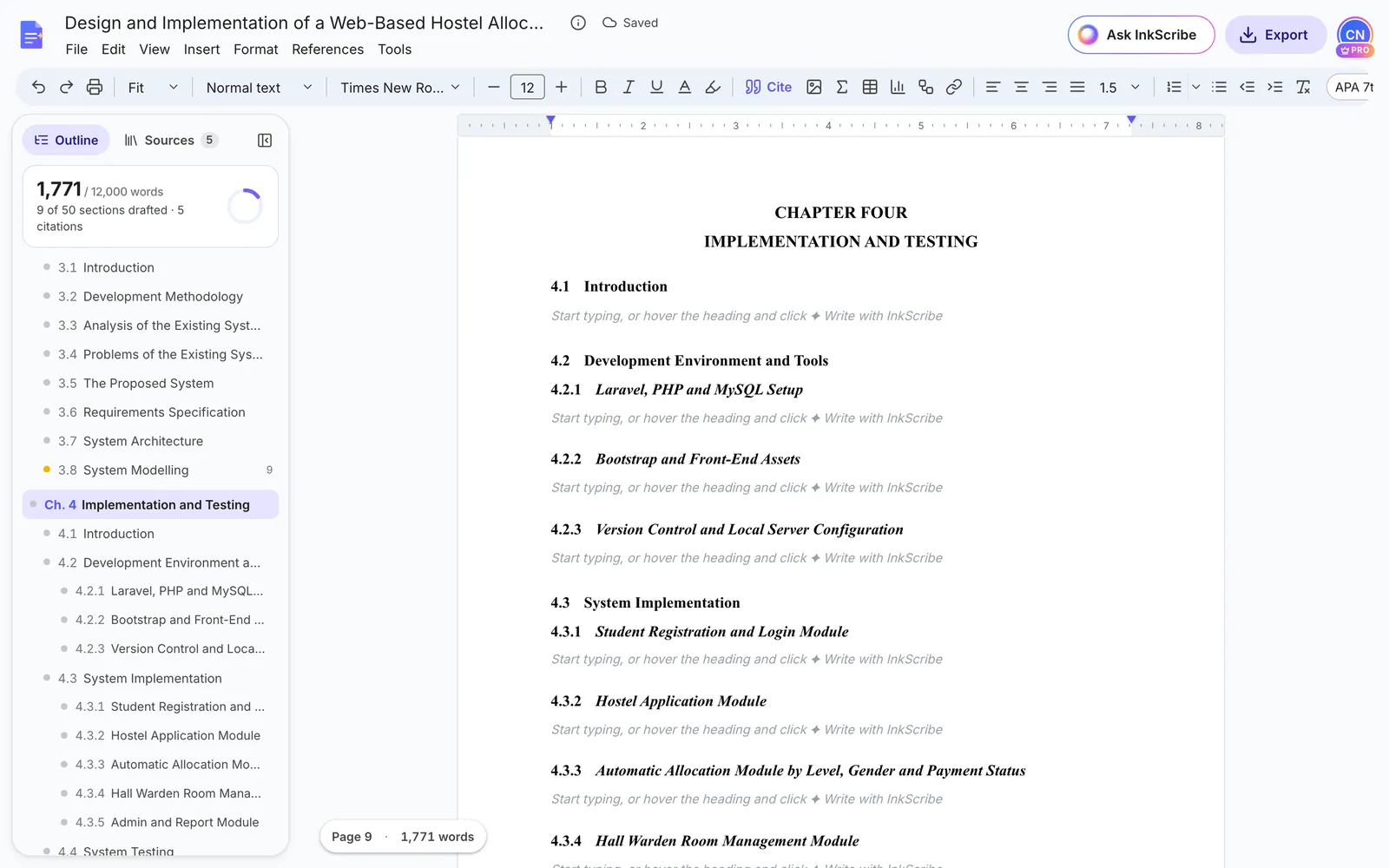The width and height of the screenshot is (1389, 868).
Task: Open the Fit zoom dropdown
Action: (153, 87)
